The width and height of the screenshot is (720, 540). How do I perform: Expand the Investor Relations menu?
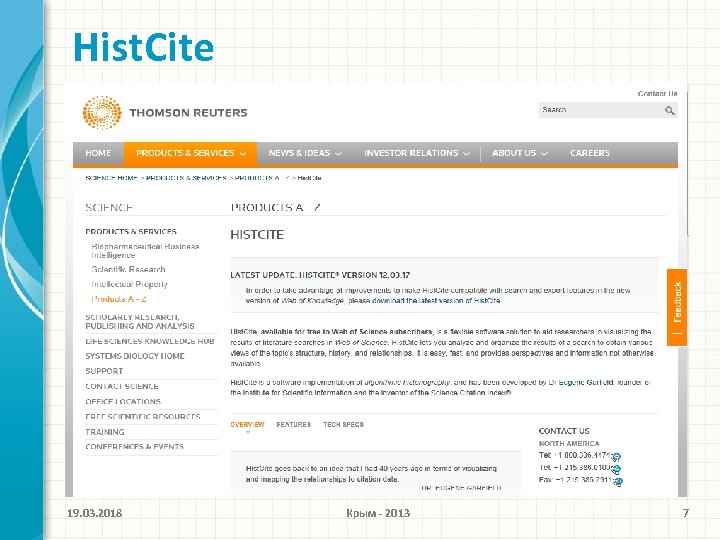416,153
